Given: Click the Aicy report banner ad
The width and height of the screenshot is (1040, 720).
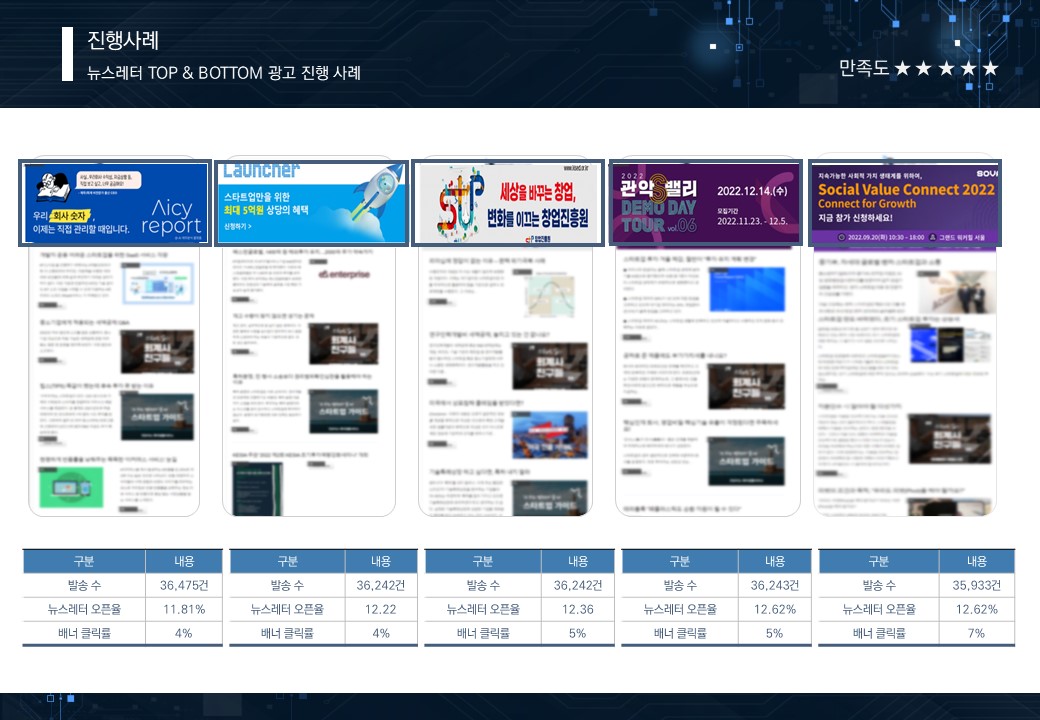Looking at the screenshot, I should coord(114,203).
